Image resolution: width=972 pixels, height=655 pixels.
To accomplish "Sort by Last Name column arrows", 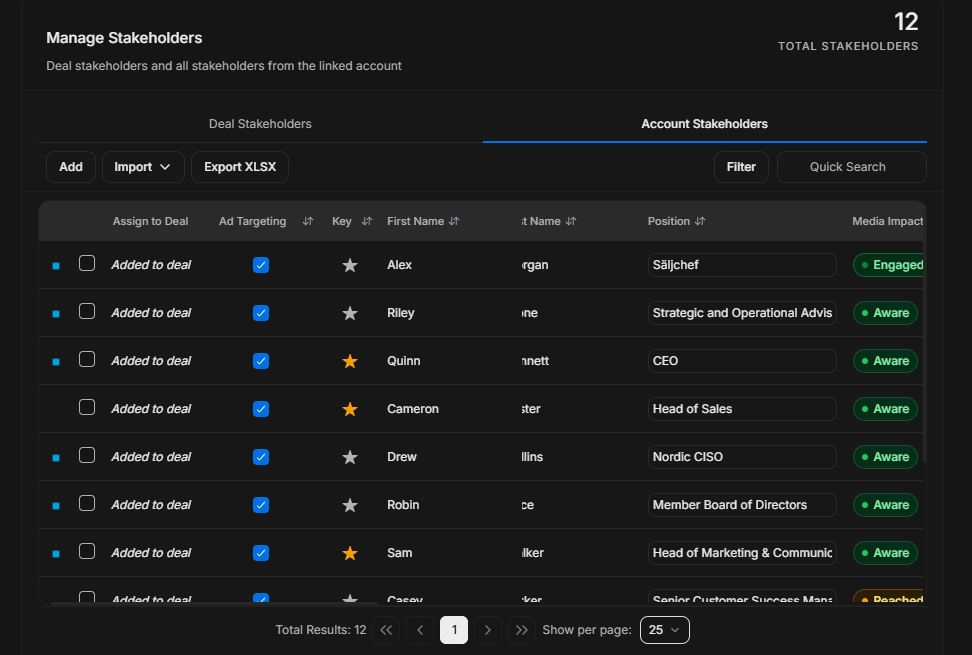I will click(x=571, y=221).
